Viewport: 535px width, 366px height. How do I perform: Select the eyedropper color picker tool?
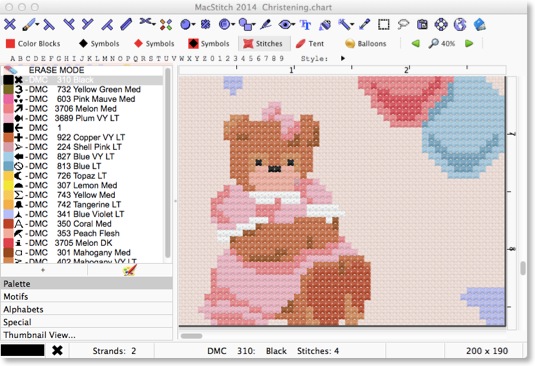click(x=364, y=24)
